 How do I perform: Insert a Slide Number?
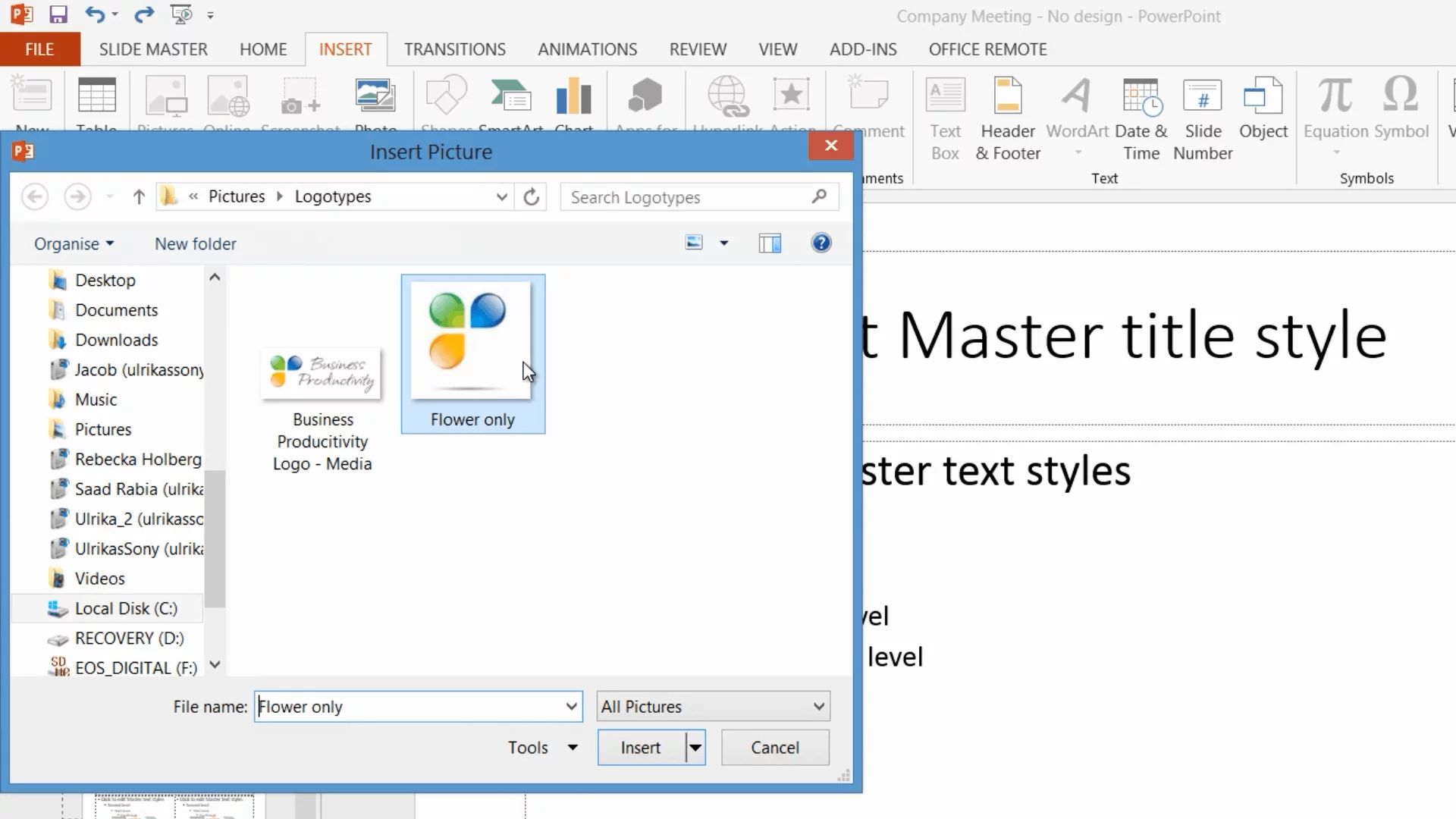click(x=1202, y=97)
